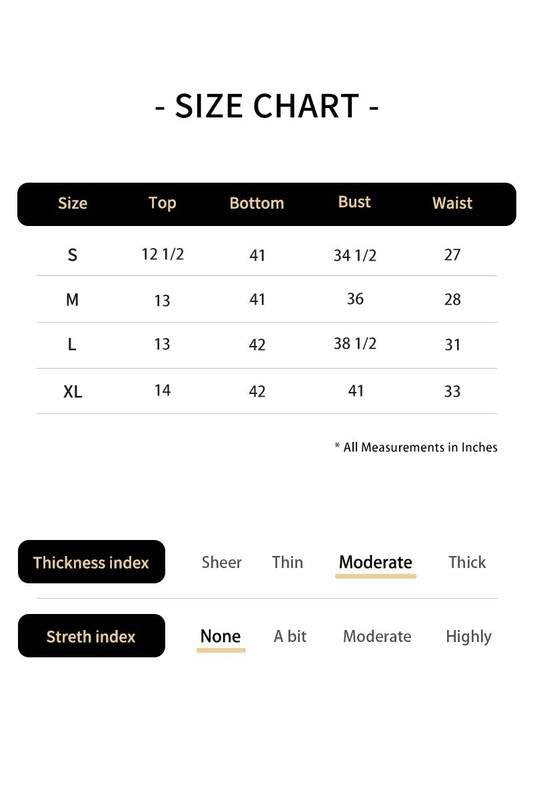533x800 pixels.
Task: Pick the A bit stretch option
Action: 290,636
